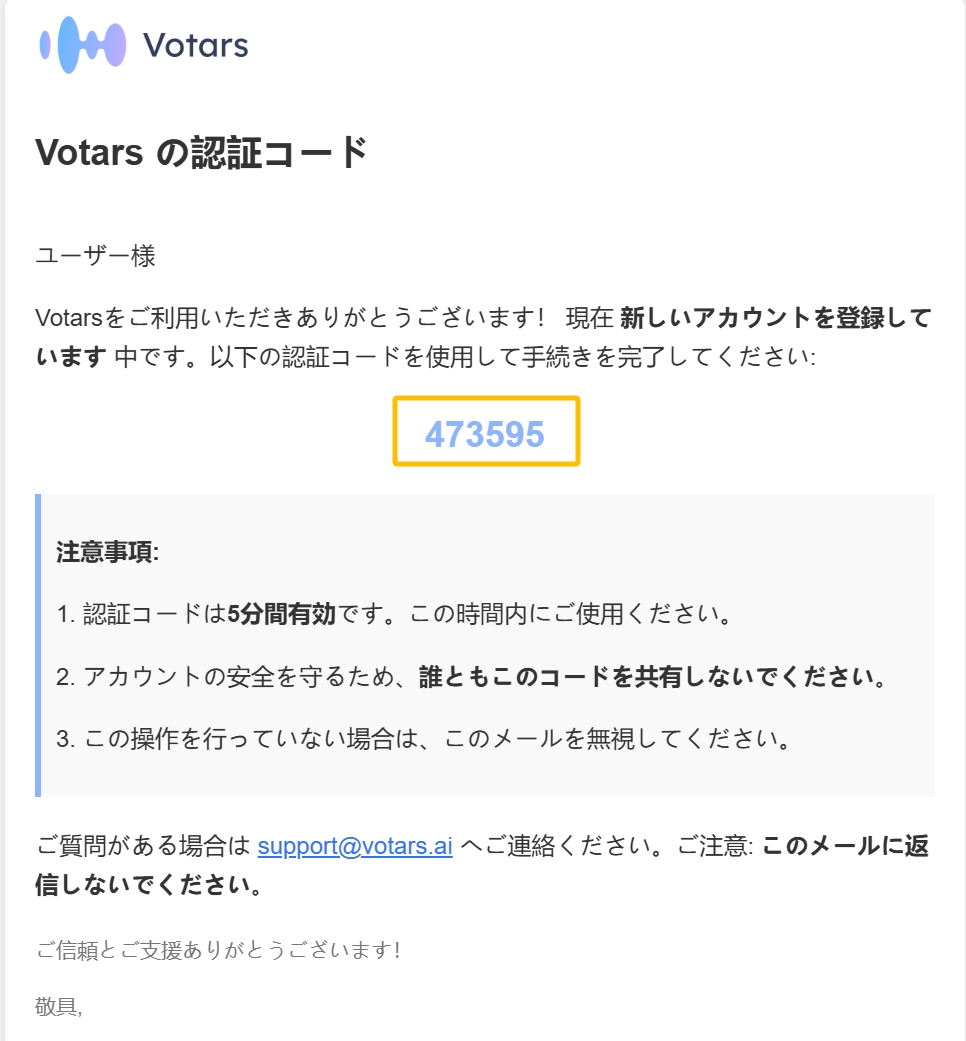Click note 2 about account safety
The image size is (966, 1041).
pyautogui.click(x=472, y=677)
